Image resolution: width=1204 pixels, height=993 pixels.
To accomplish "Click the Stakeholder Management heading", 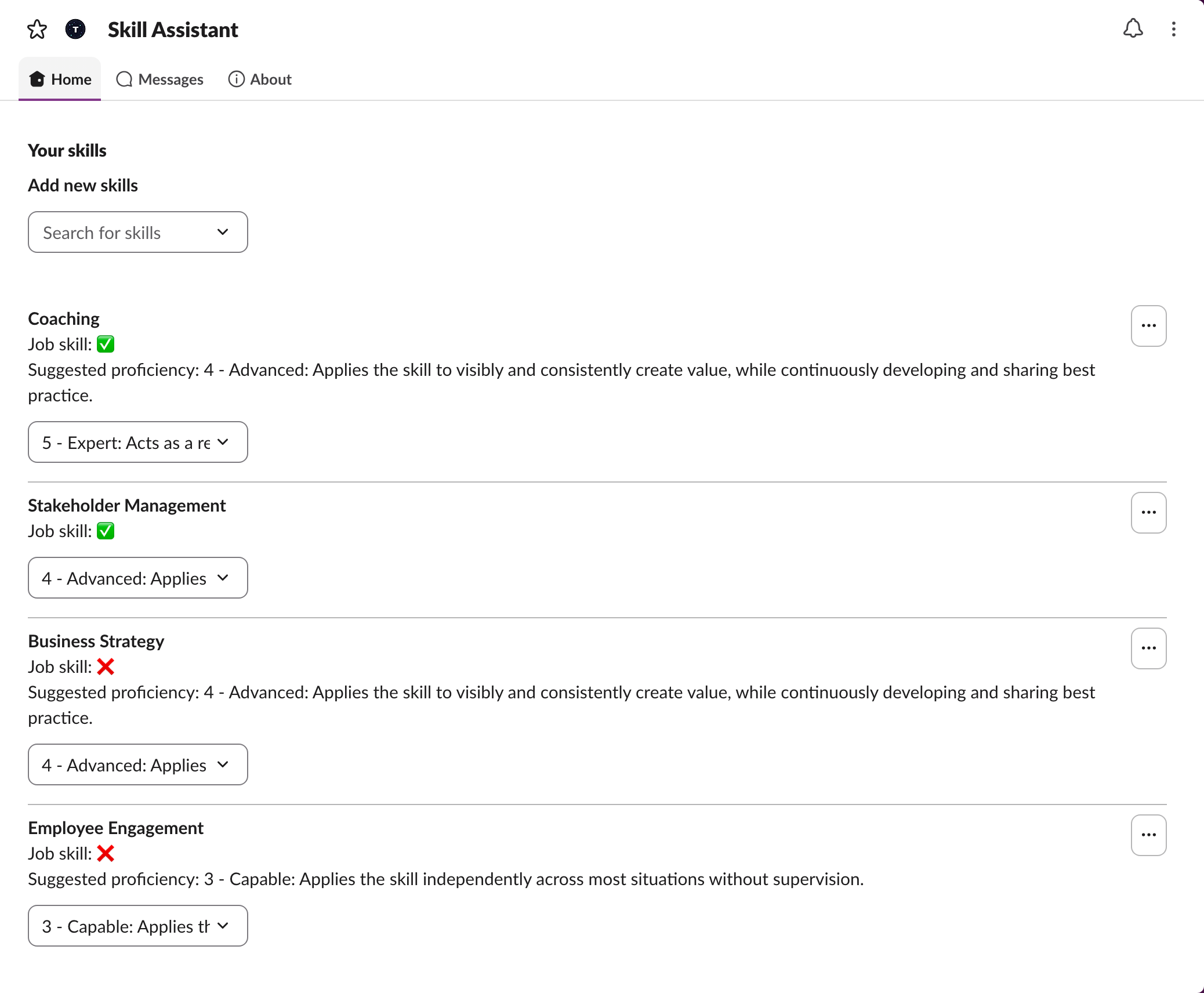I will pos(127,505).
